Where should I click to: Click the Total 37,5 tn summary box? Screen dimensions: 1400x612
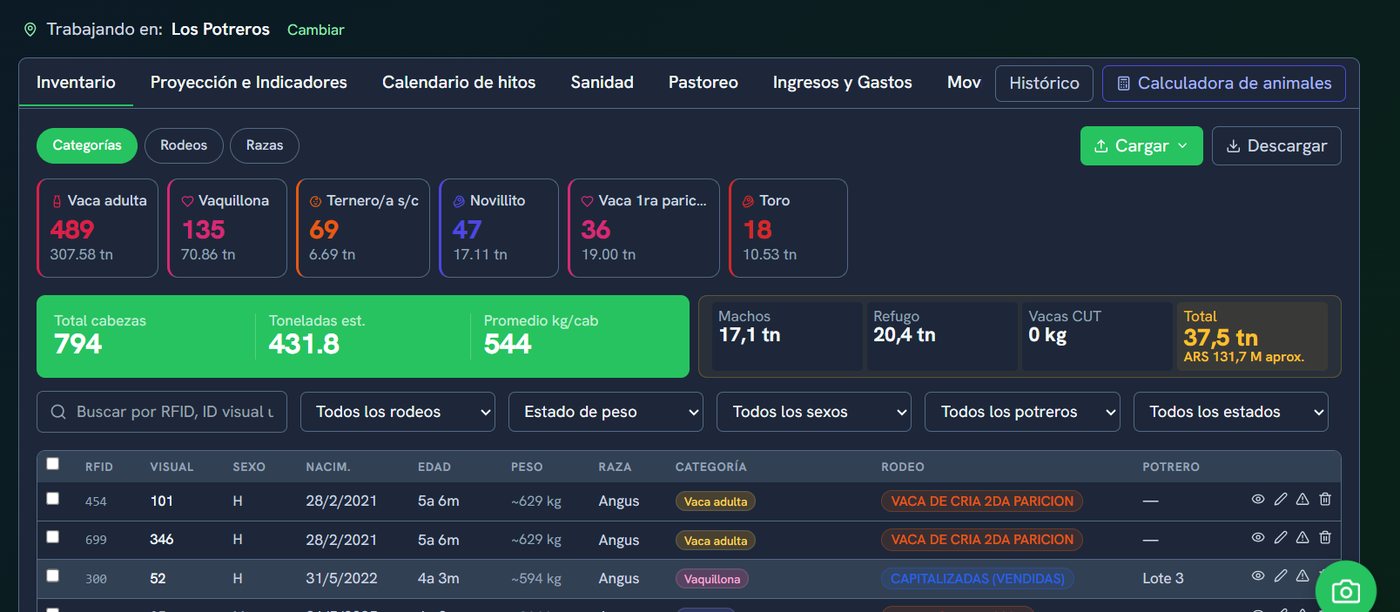coord(1252,337)
